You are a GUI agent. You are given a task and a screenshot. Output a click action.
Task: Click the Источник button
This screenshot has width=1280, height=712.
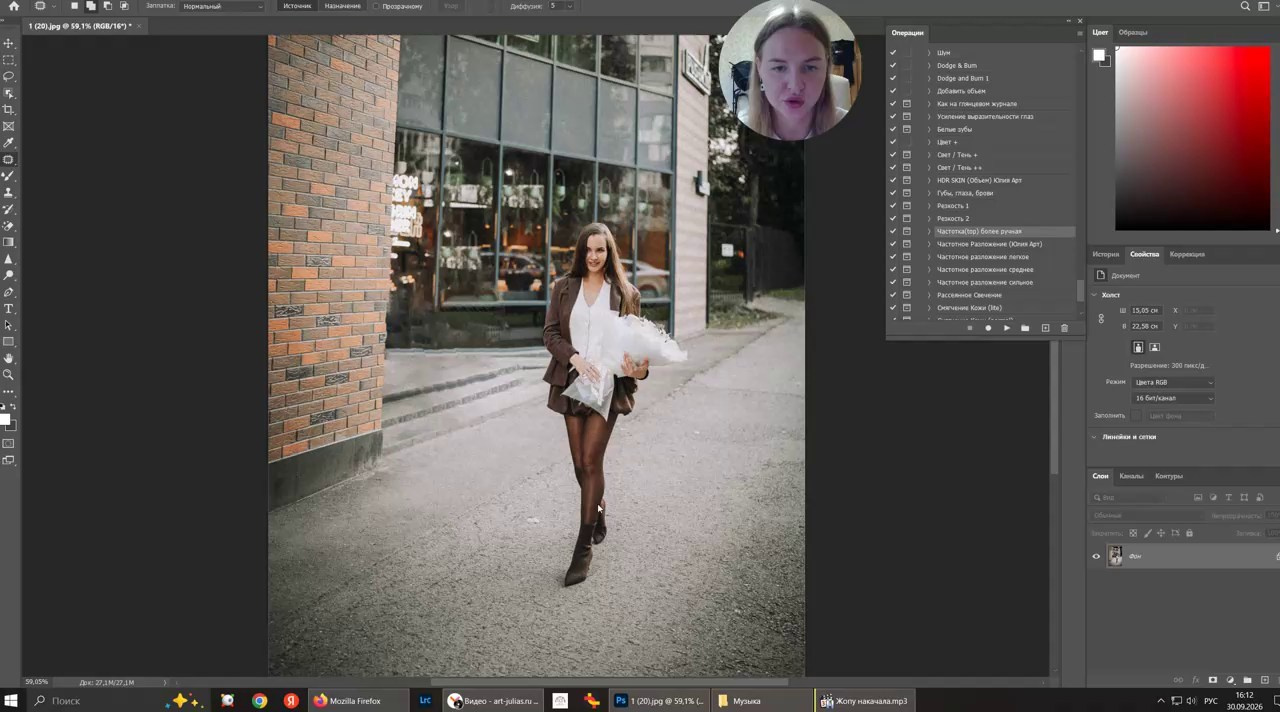297,6
